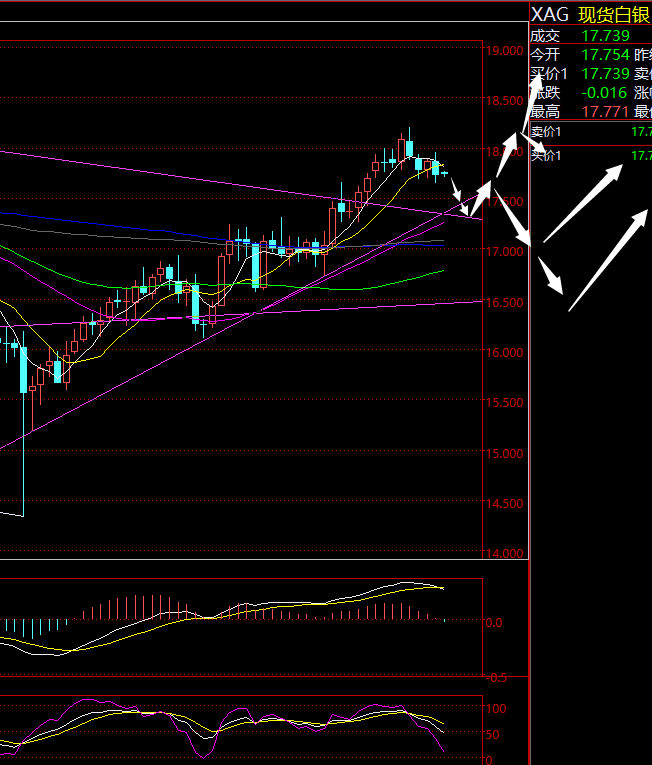Click the MACD -0.5 axis label
Image resolution: width=652 pixels, height=765 pixels.
(x=497, y=678)
